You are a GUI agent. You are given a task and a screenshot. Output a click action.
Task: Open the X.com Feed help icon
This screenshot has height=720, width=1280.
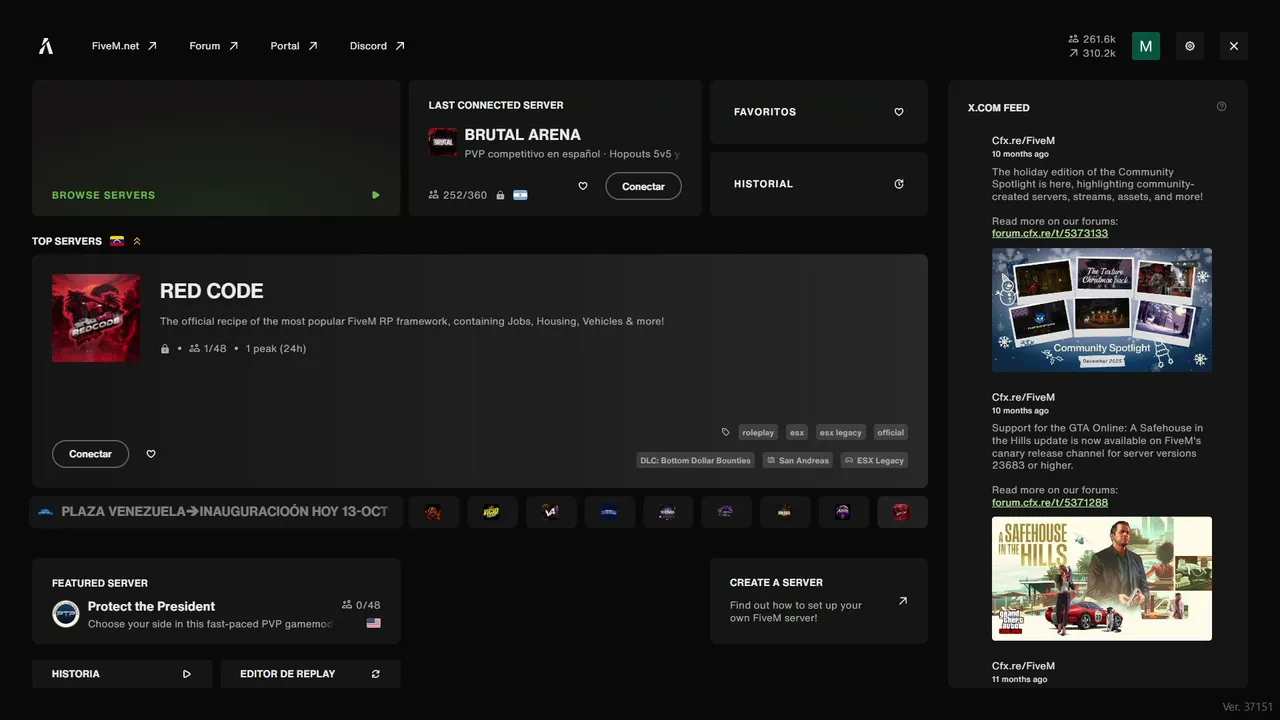point(1221,107)
